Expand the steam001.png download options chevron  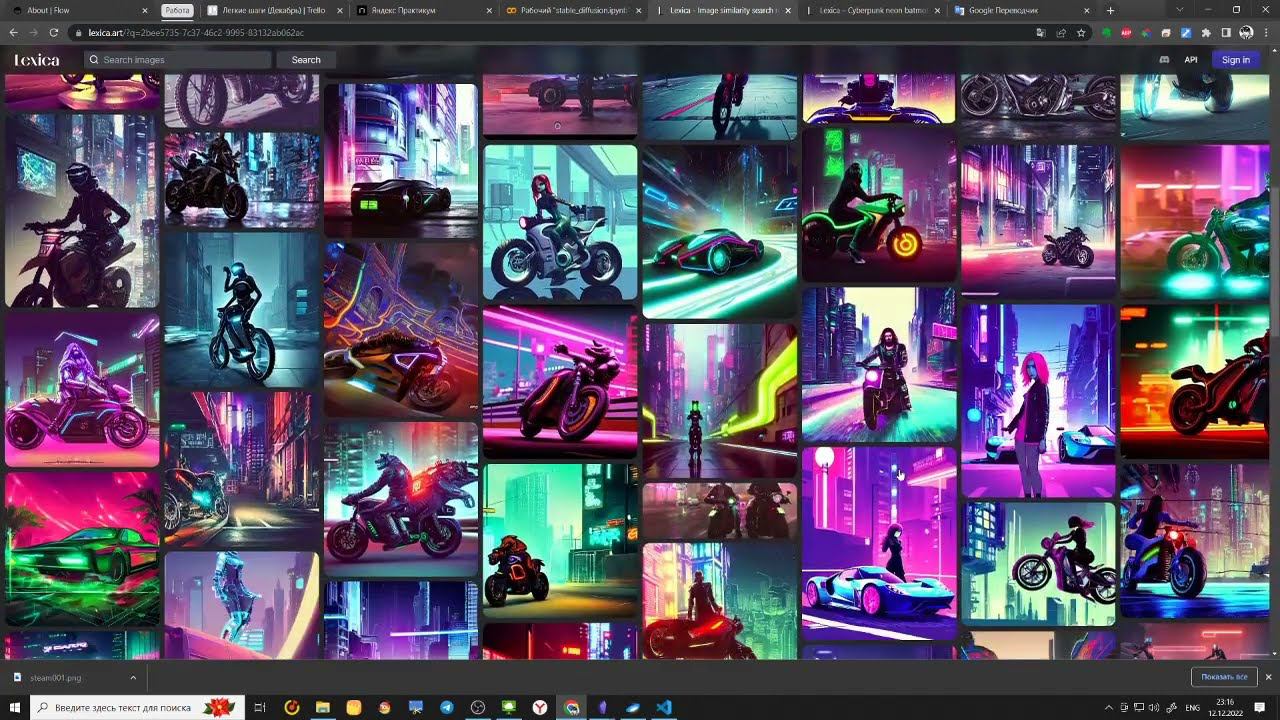pos(133,678)
